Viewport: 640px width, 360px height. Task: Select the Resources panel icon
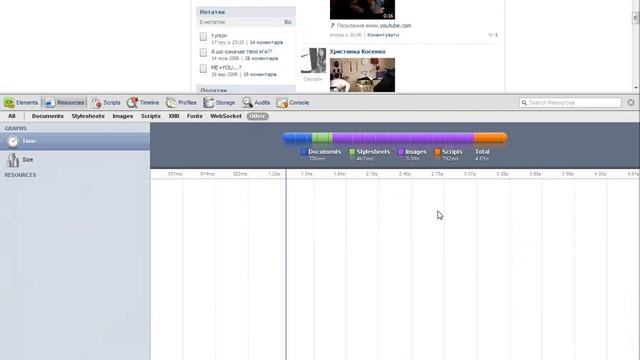click(49, 103)
